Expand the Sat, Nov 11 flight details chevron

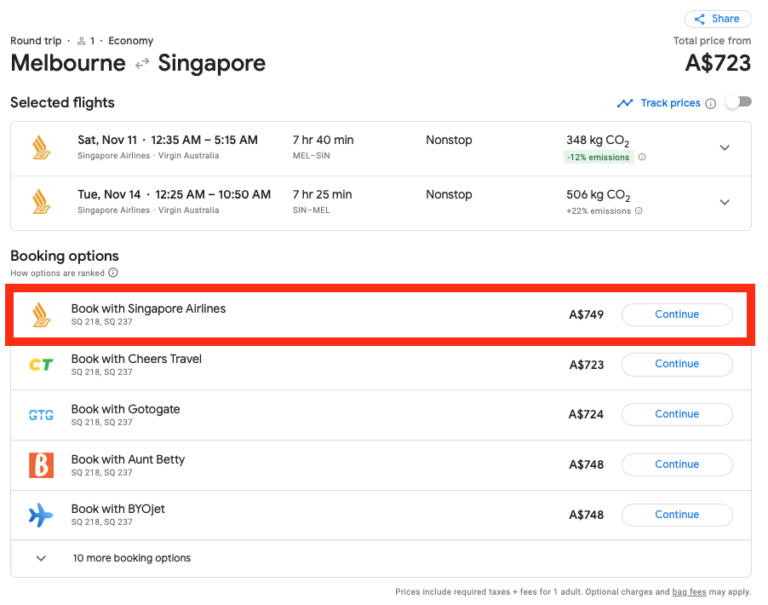tap(725, 147)
